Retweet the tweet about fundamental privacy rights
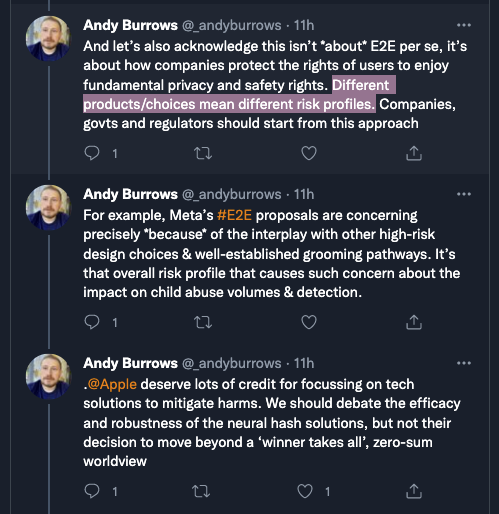 click(203, 154)
